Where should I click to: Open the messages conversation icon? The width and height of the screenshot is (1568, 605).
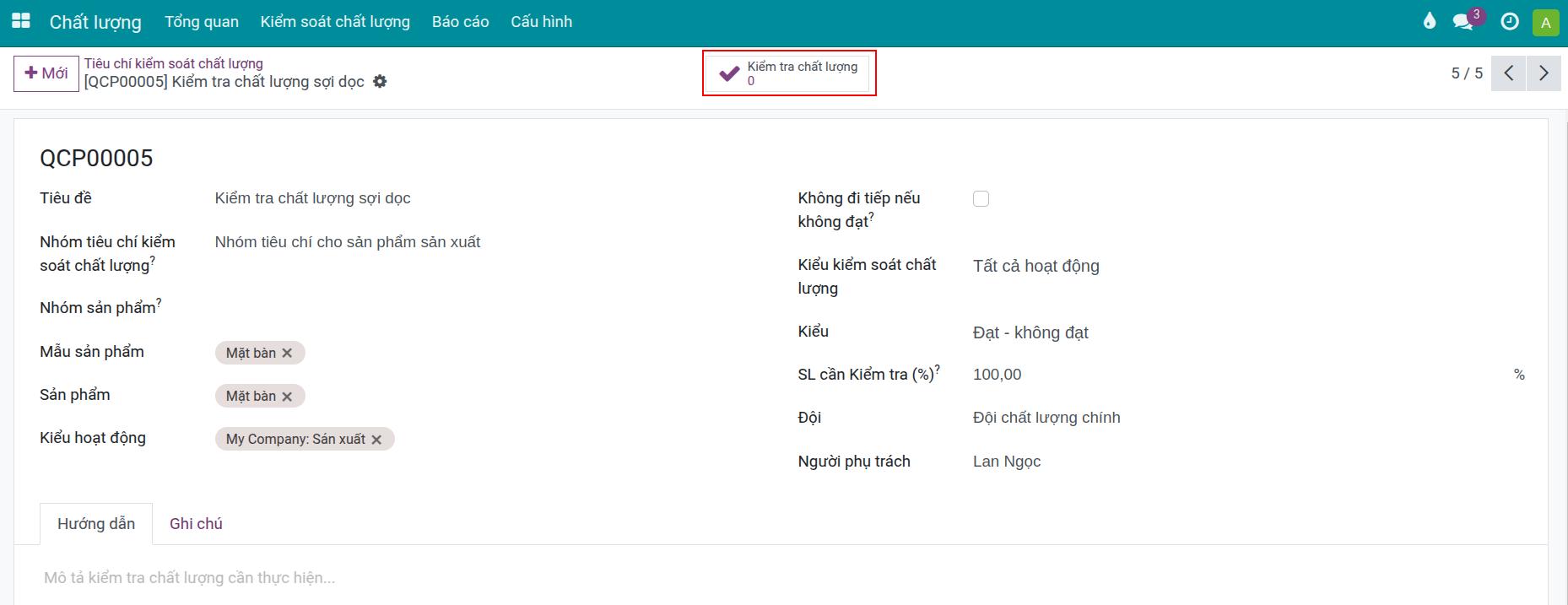[1463, 22]
